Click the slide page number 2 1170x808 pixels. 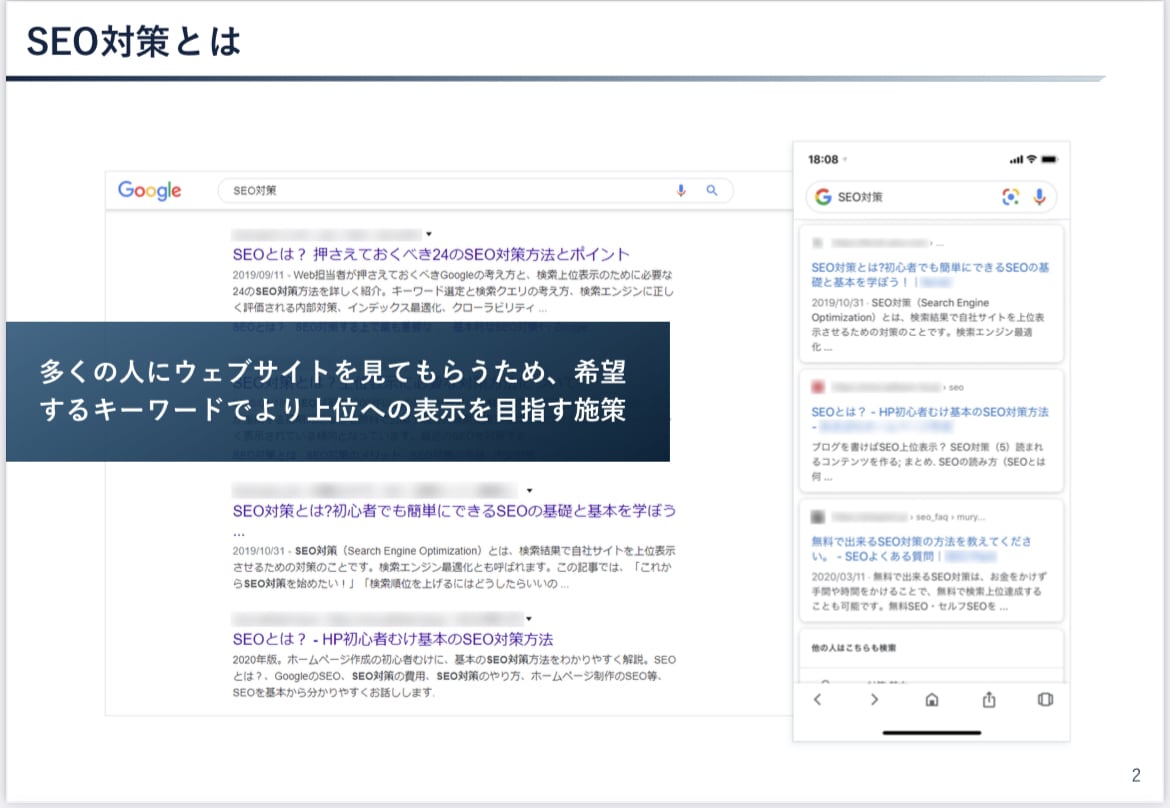(x=1136, y=776)
